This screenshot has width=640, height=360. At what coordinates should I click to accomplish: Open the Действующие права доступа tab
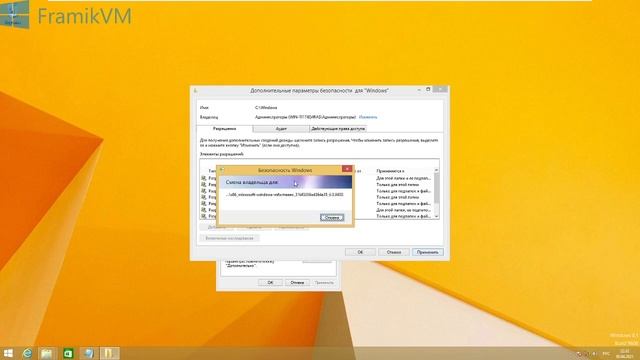click(338, 129)
